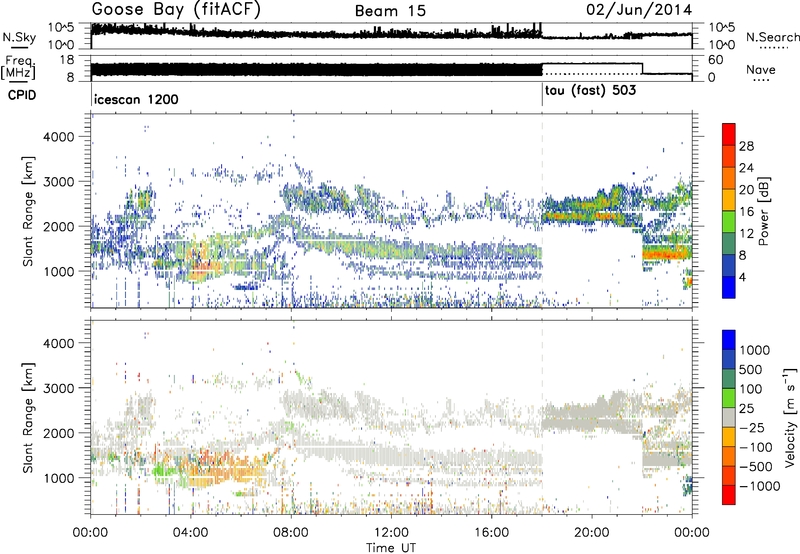Image resolution: width=800 pixels, height=554 pixels.
Task: Click the 04:00 time tick label
Action: point(191,533)
